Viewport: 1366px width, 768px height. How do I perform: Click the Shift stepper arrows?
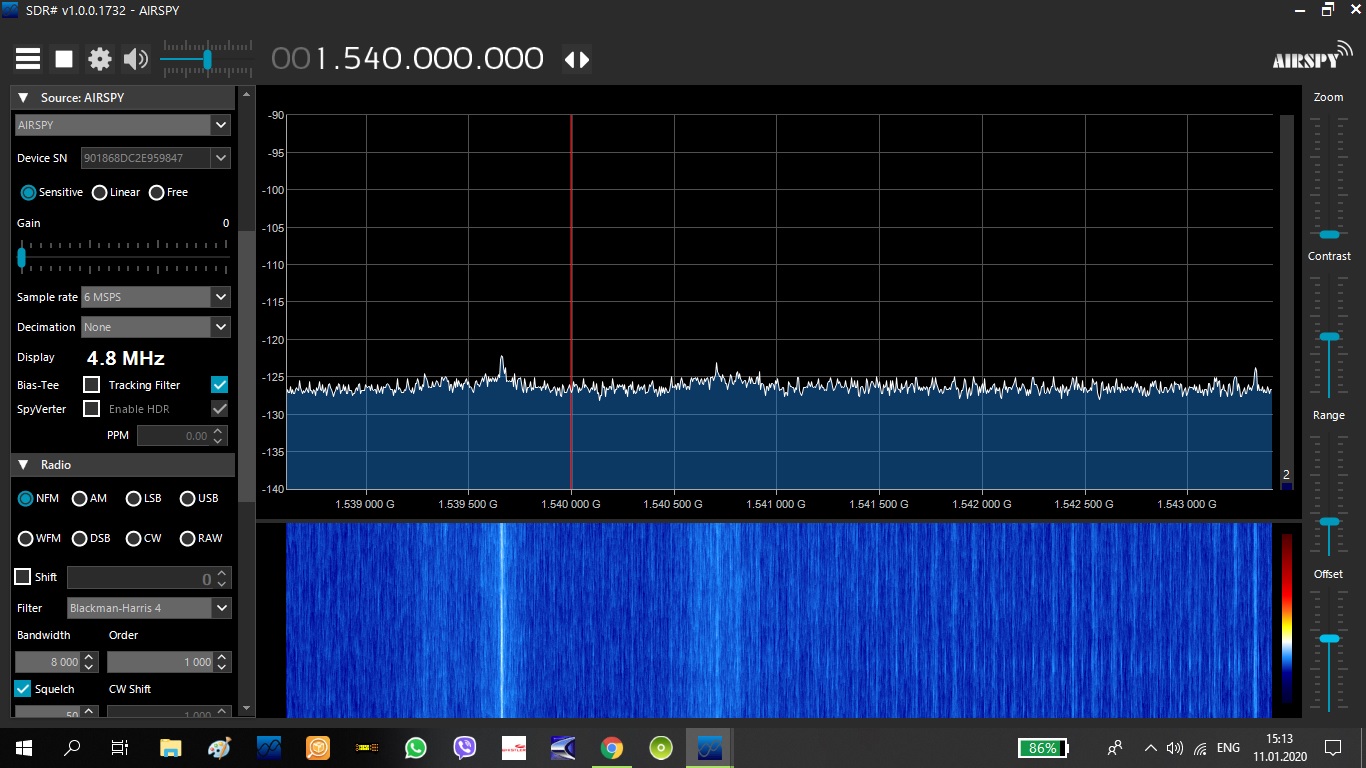click(x=223, y=578)
